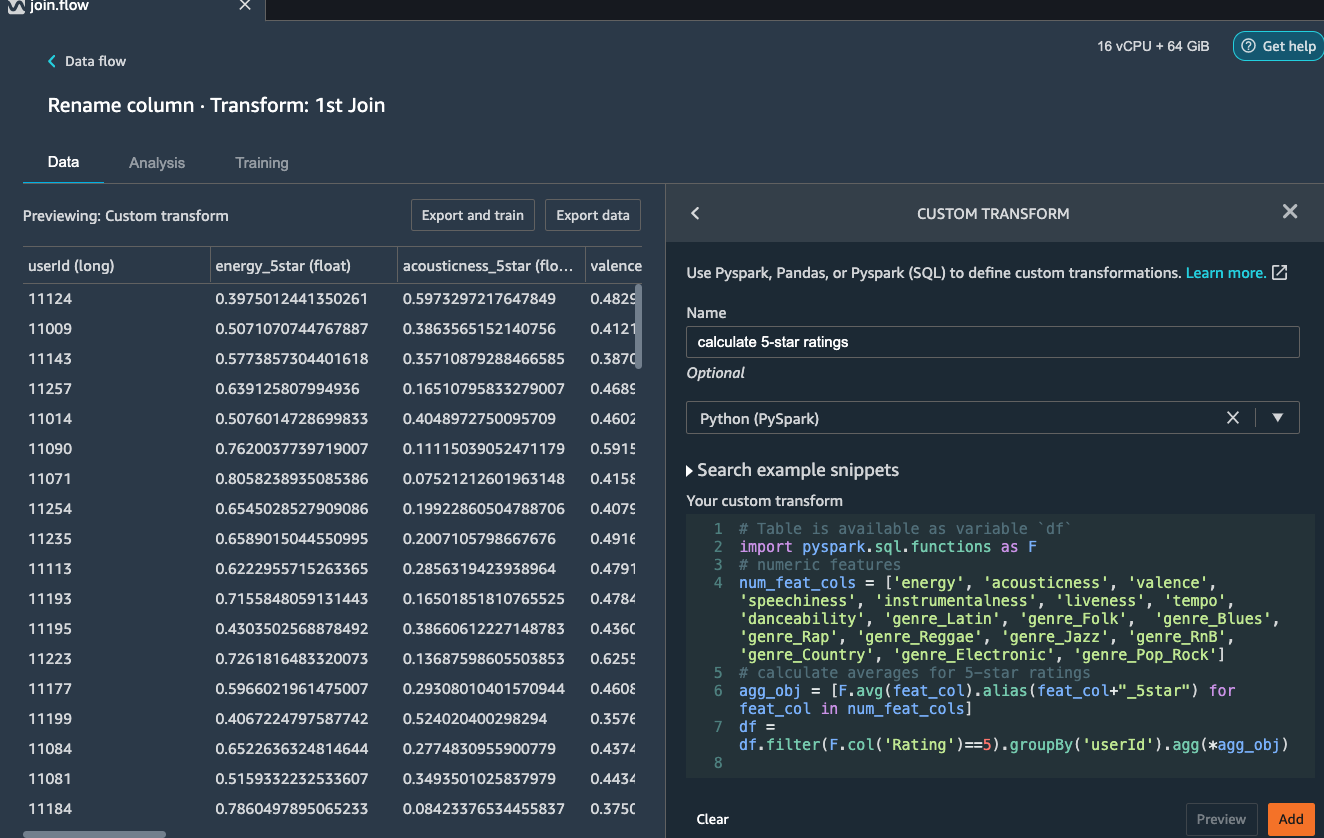Click the Add button

pyautogui.click(x=1291, y=819)
